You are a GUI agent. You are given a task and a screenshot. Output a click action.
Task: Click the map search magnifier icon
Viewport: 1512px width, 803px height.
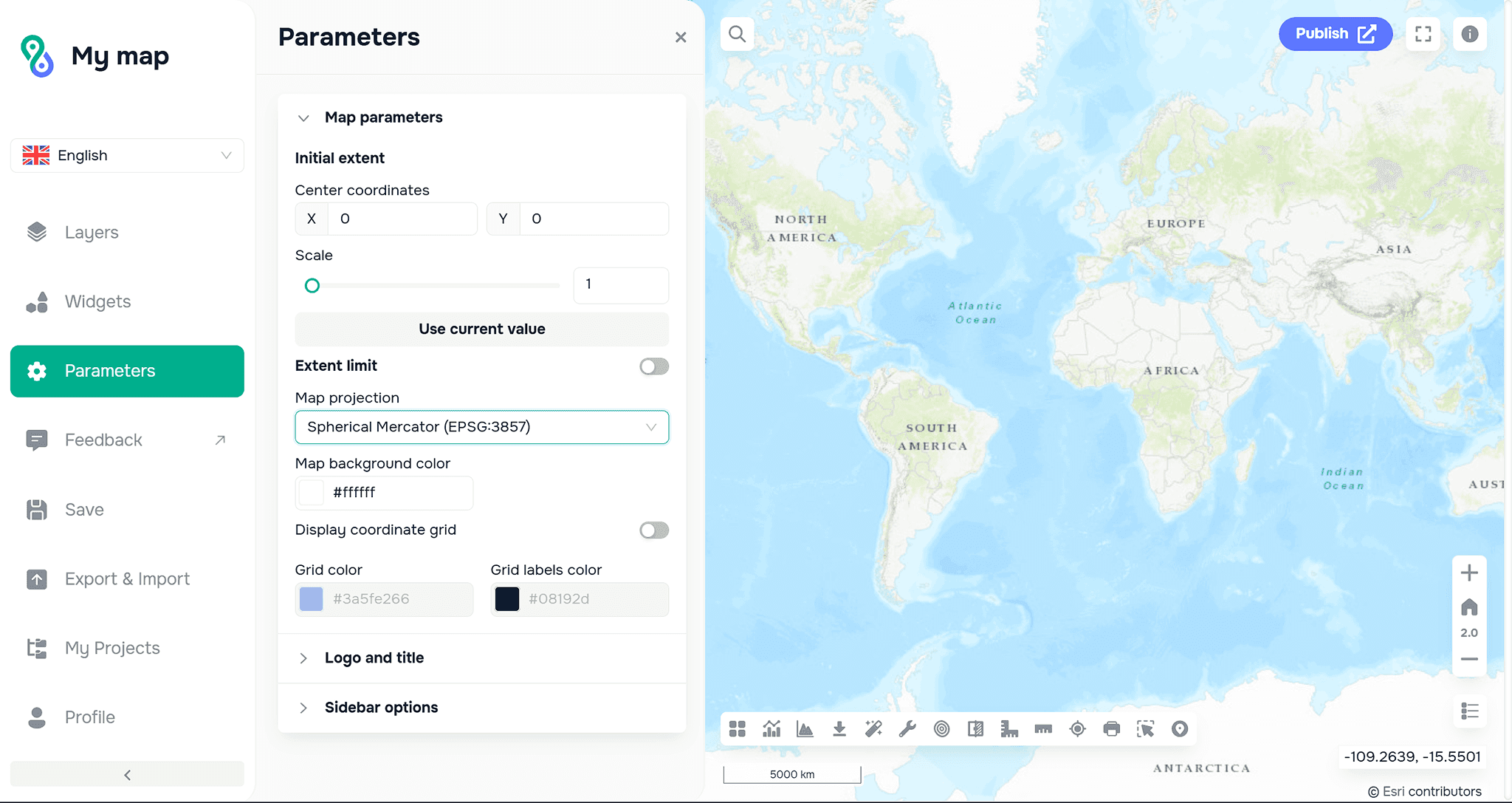(x=737, y=34)
